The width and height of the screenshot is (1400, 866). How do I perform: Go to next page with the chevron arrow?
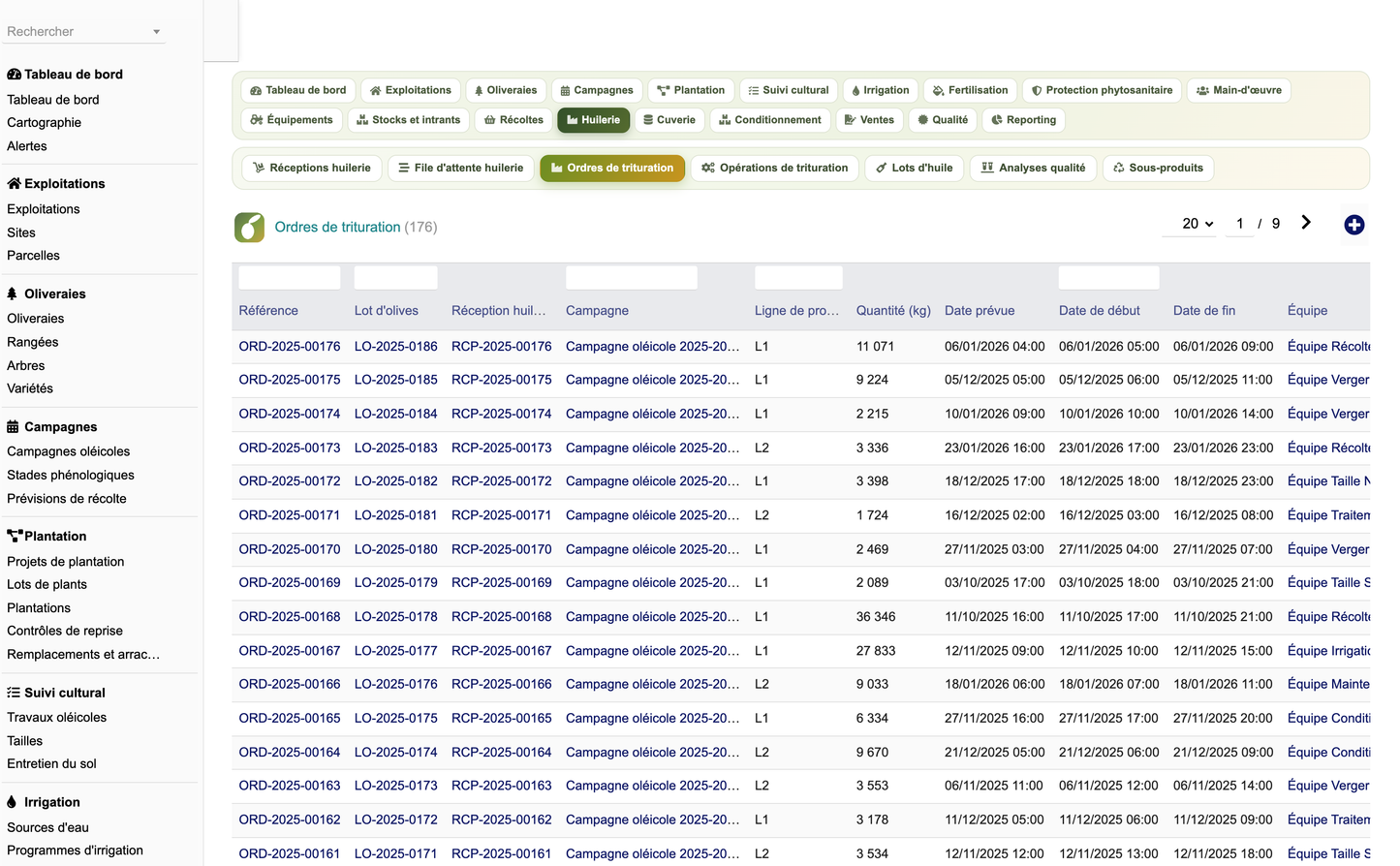click(1306, 223)
